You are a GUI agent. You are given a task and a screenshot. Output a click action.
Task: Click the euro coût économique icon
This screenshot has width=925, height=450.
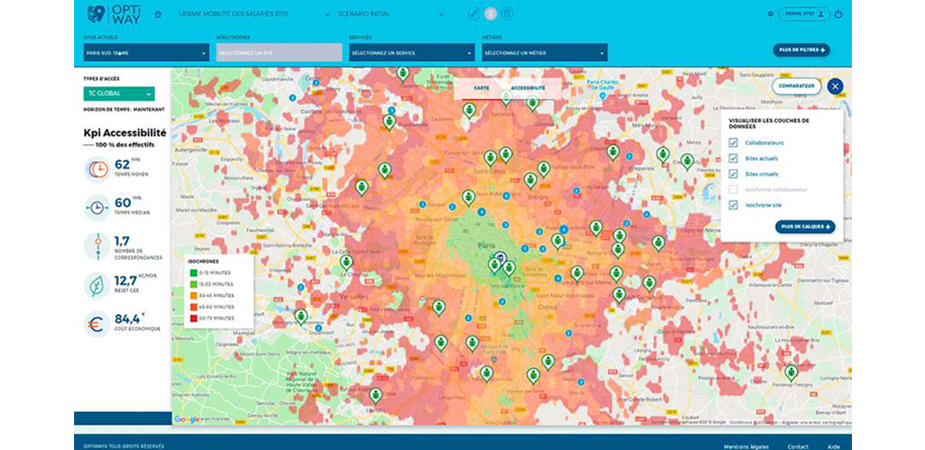97,324
